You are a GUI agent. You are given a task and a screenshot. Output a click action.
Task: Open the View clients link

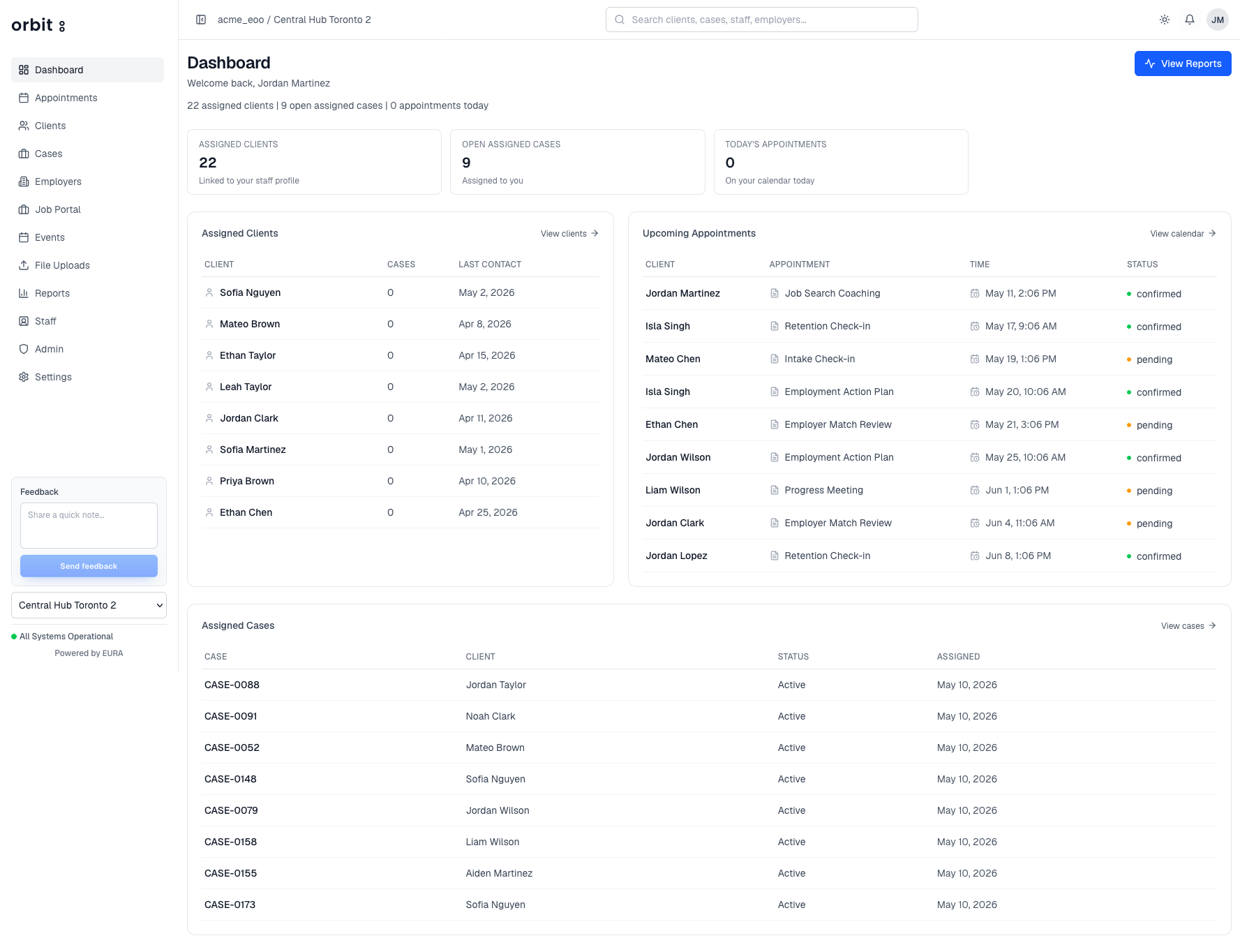click(x=569, y=233)
